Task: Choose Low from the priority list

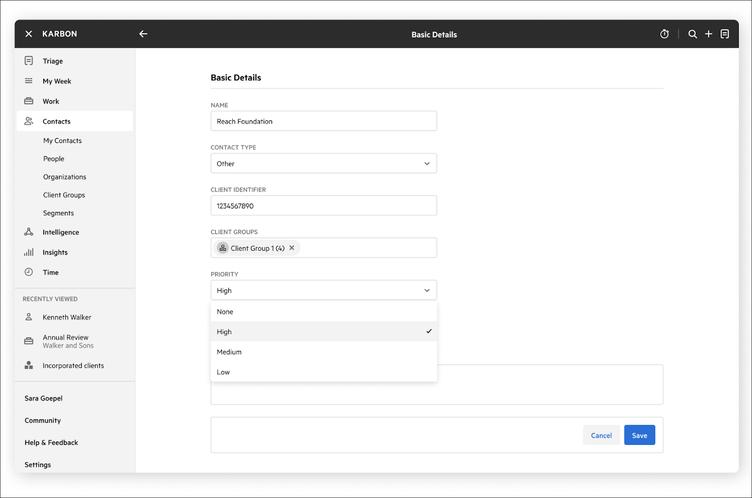Action: pyautogui.click(x=223, y=372)
